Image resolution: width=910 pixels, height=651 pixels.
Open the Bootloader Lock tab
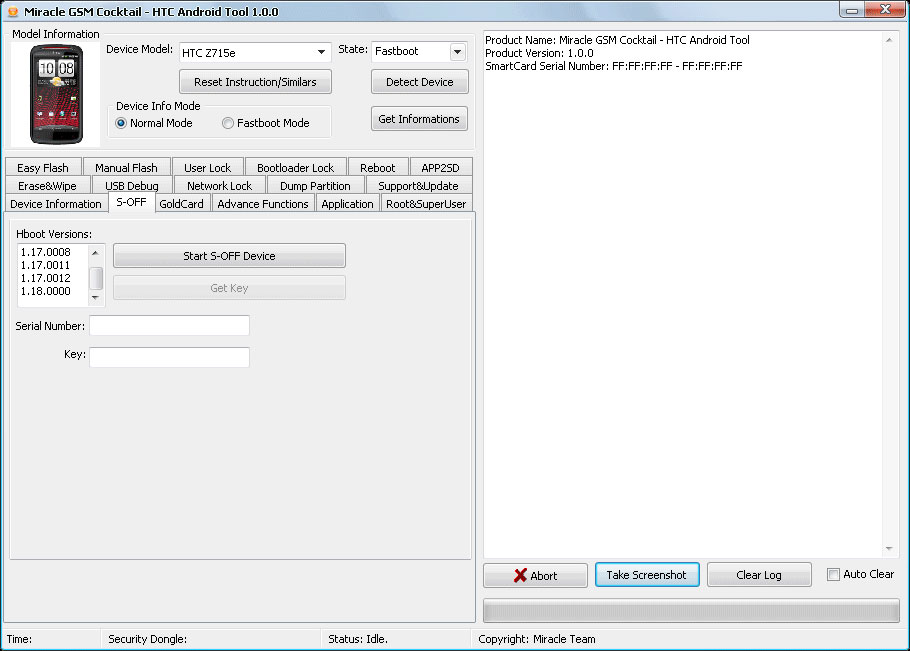(295, 168)
